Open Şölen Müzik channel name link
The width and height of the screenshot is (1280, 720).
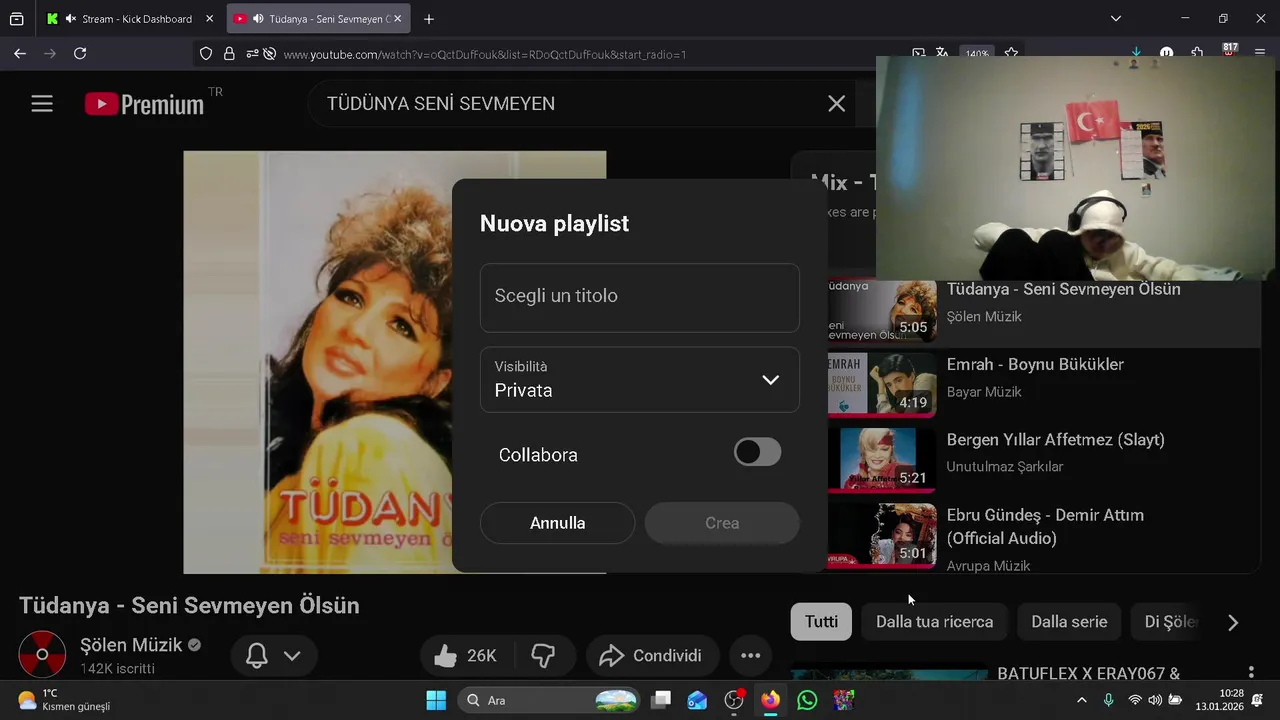click(131, 645)
